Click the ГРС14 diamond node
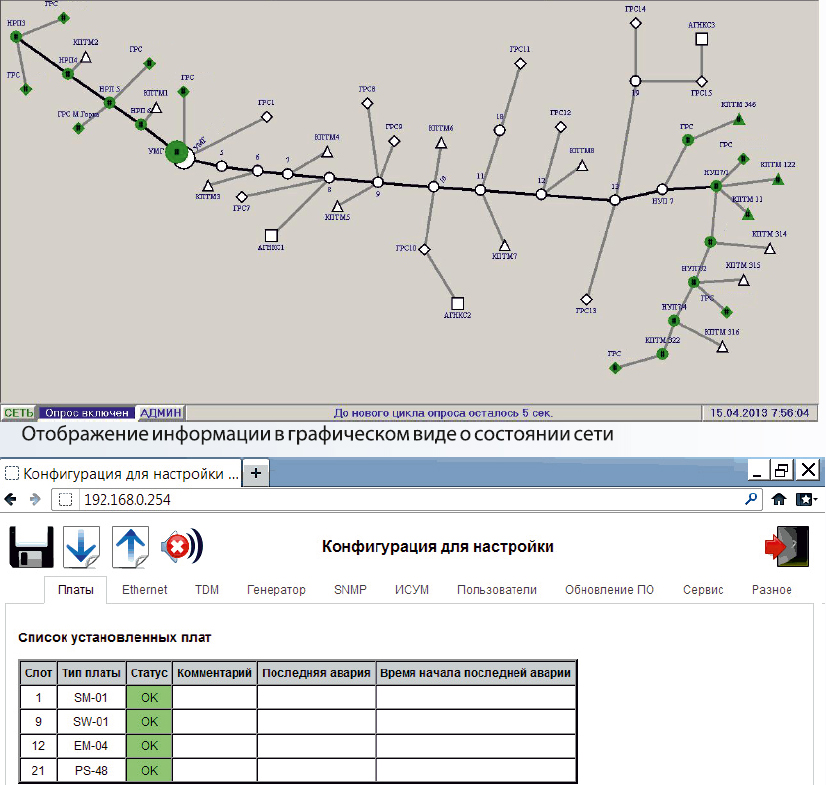Screen dimensions: 826x785 (636, 23)
